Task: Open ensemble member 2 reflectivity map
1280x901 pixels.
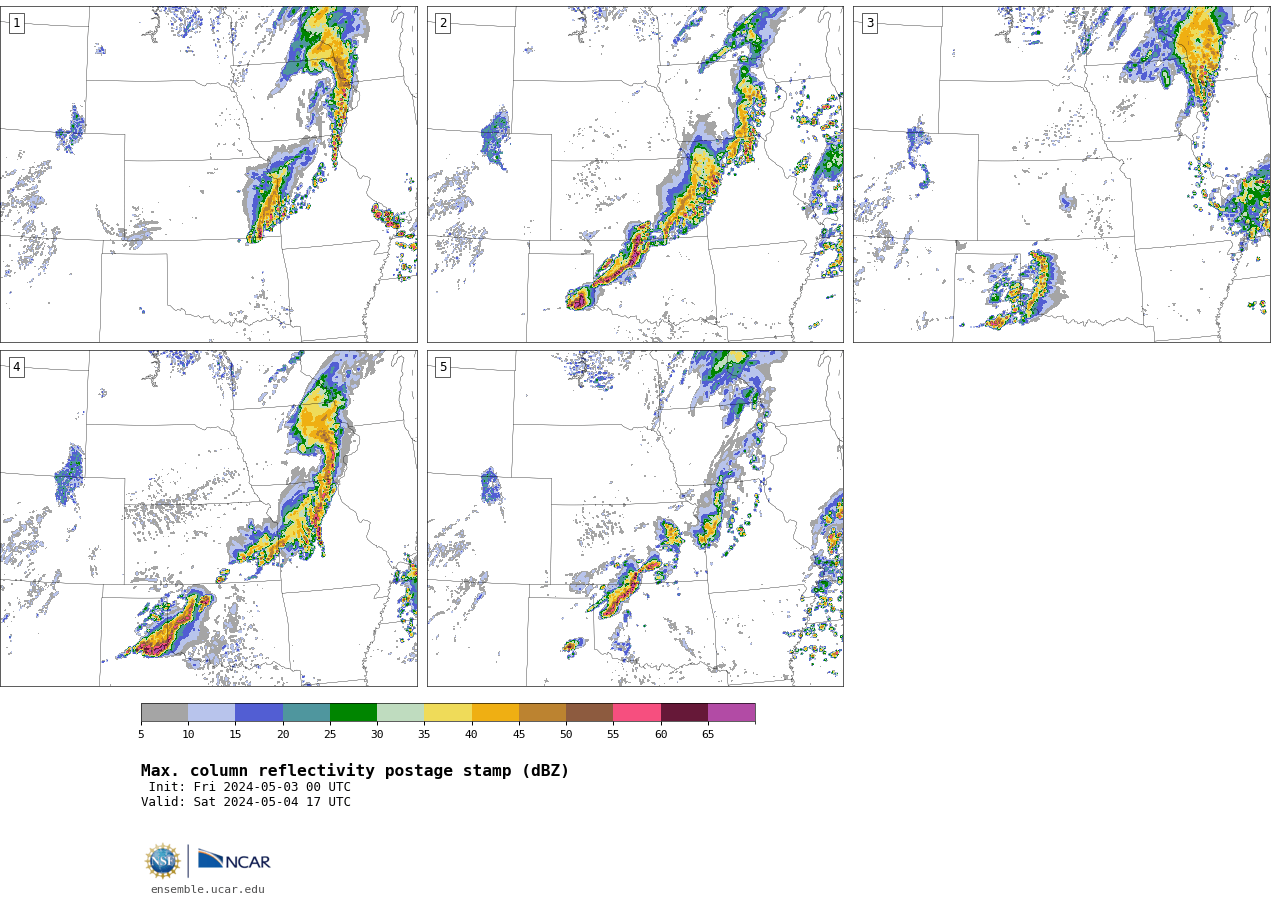Action: tap(635, 174)
